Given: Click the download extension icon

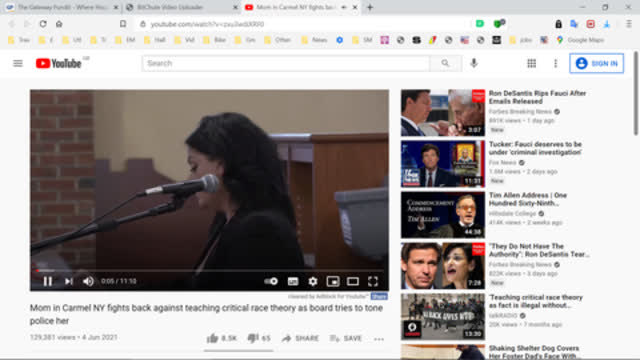Looking at the screenshot, I should (x=607, y=24).
